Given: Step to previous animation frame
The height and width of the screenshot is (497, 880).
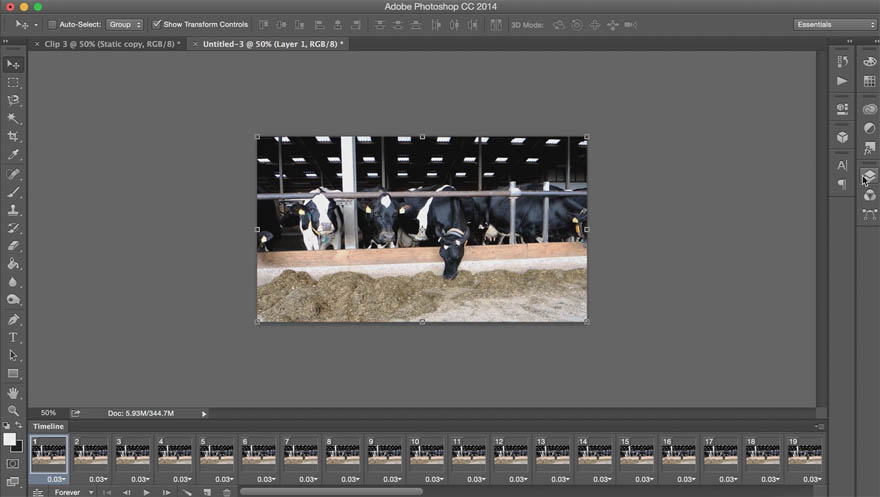Looking at the screenshot, I should point(126,493).
